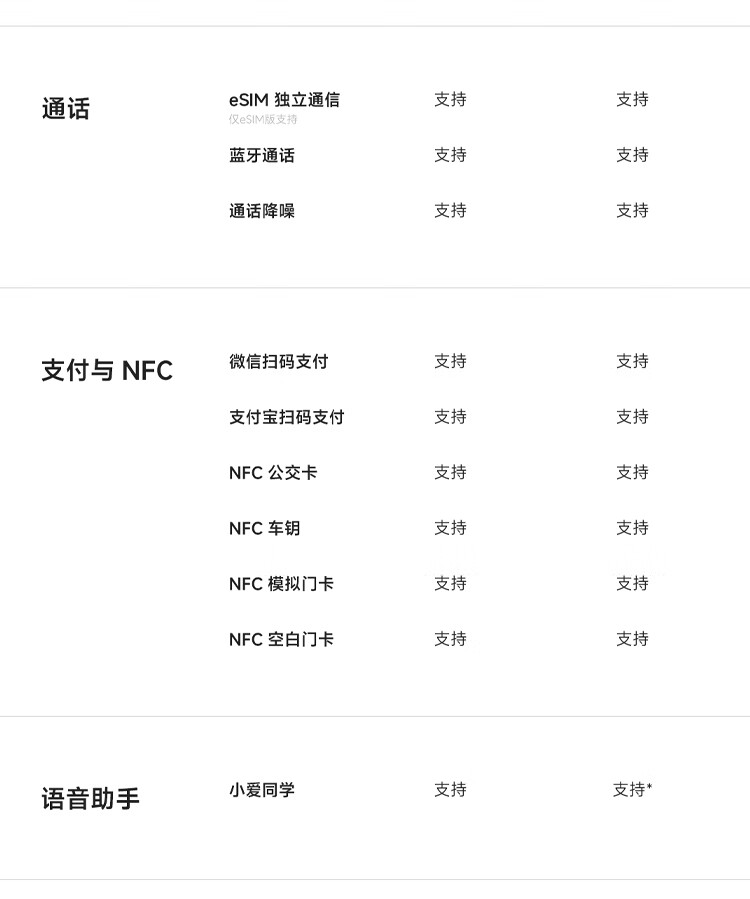
Task: Click first-column 支持 for eSIM 独立通信
Action: tap(450, 99)
